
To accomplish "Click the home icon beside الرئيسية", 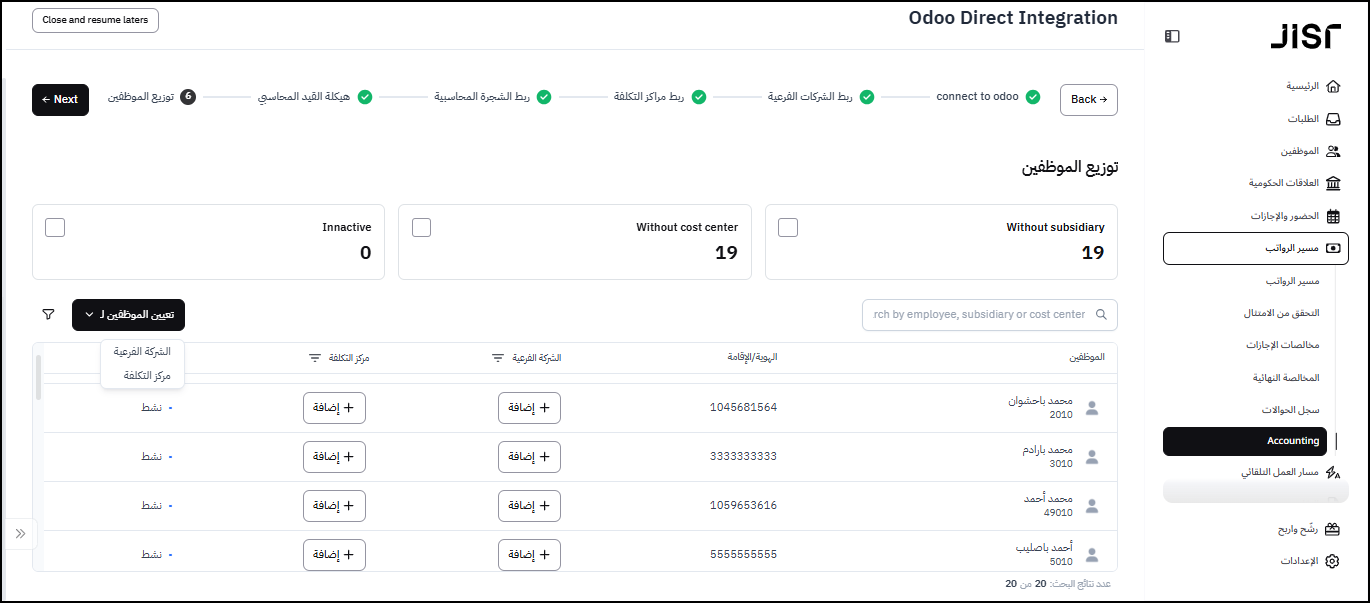I will [1332, 86].
